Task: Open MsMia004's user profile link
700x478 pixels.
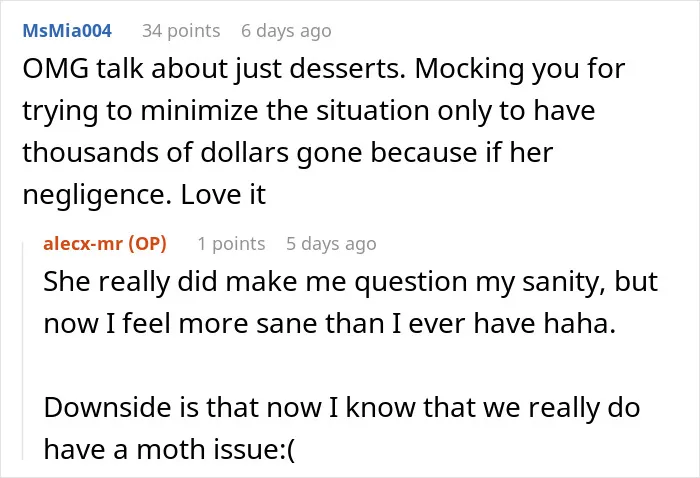Action: tap(67, 31)
